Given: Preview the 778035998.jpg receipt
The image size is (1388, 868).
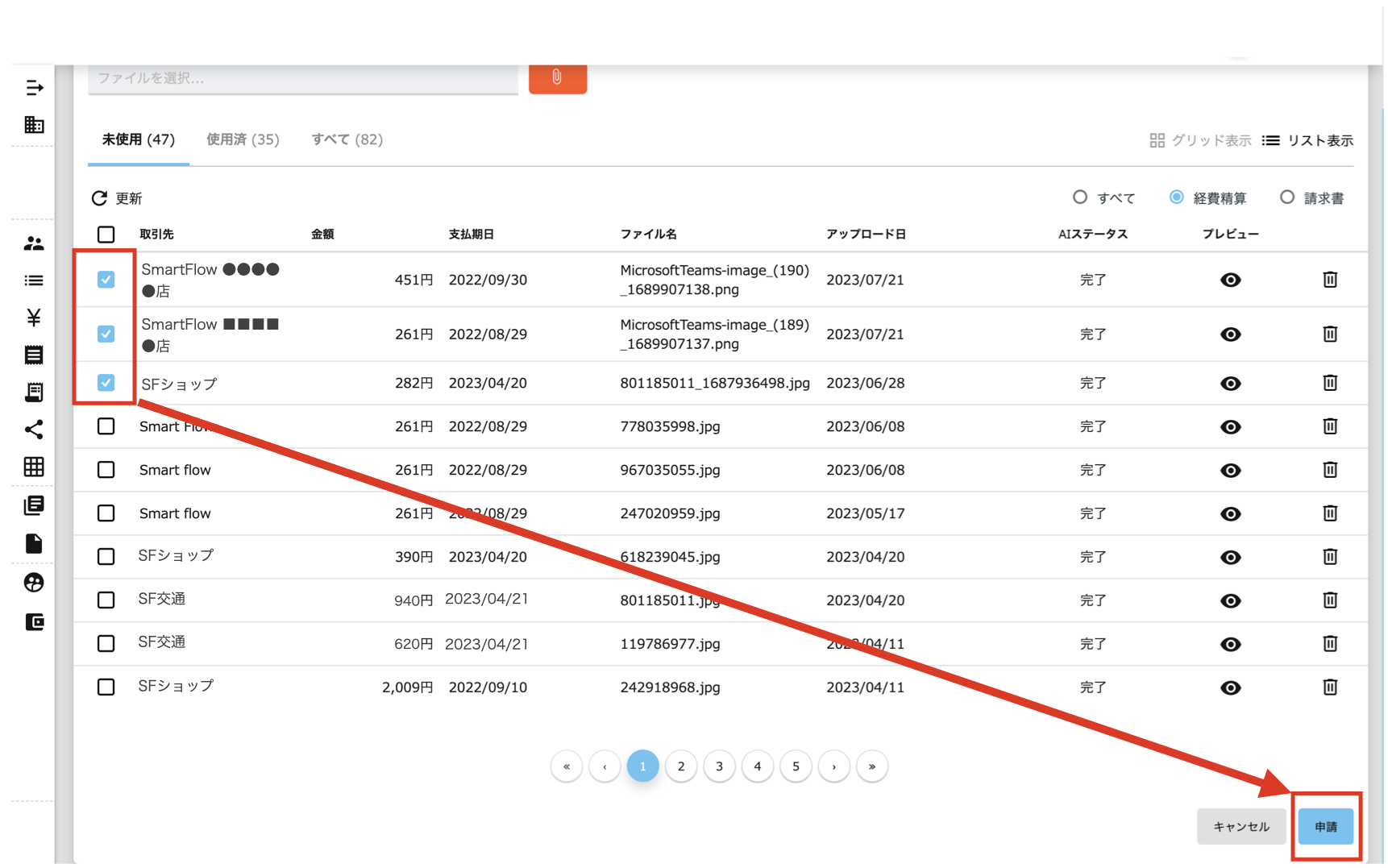Looking at the screenshot, I should [1230, 427].
